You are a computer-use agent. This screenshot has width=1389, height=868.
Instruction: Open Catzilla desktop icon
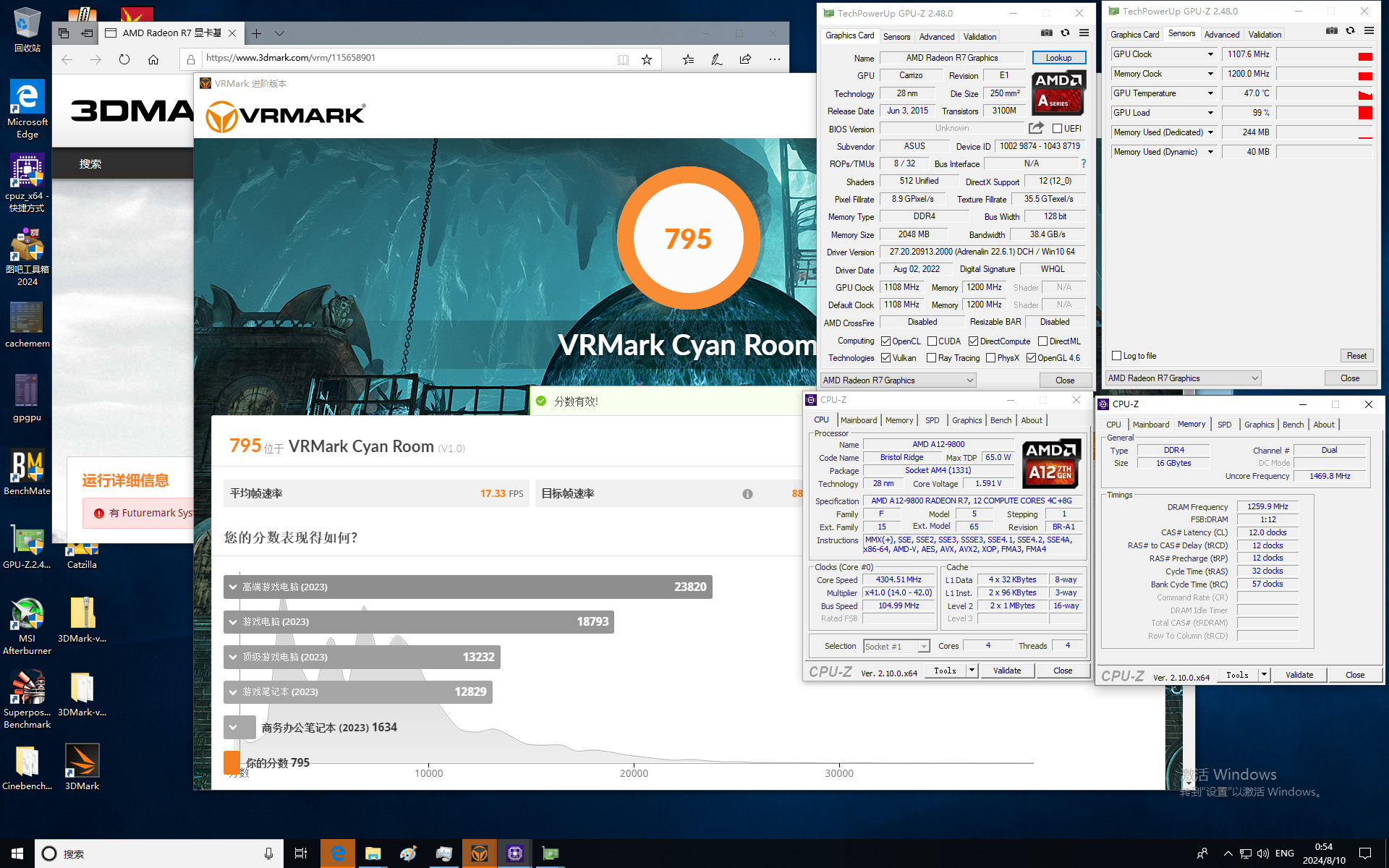[82, 557]
